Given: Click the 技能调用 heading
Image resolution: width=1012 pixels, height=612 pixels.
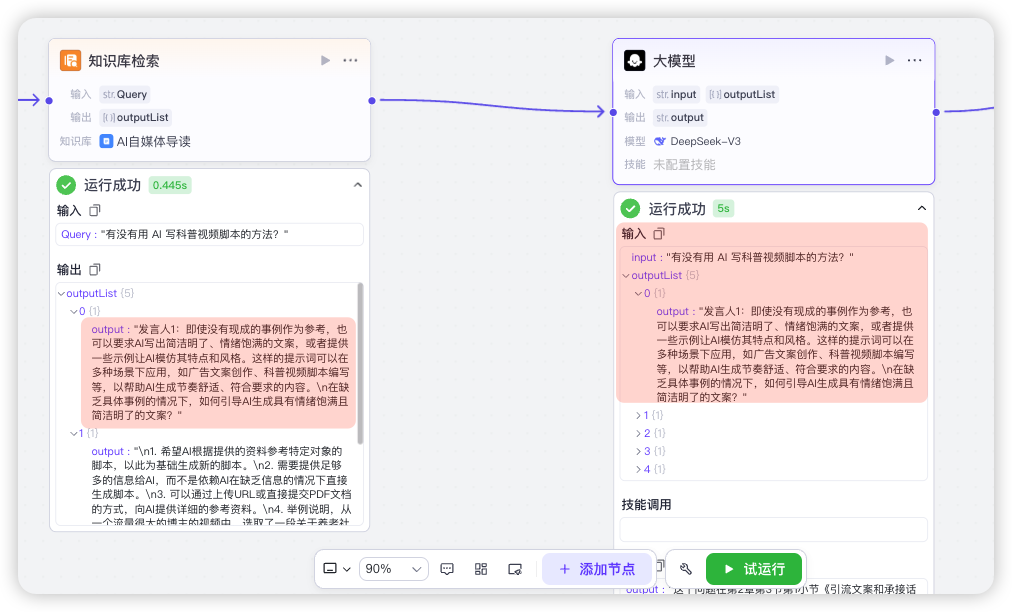Looking at the screenshot, I should (x=646, y=504).
